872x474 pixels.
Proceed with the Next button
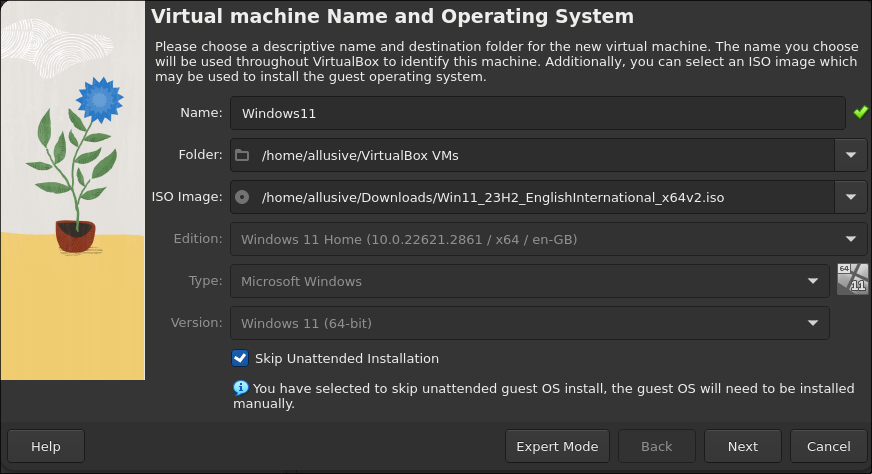742,446
